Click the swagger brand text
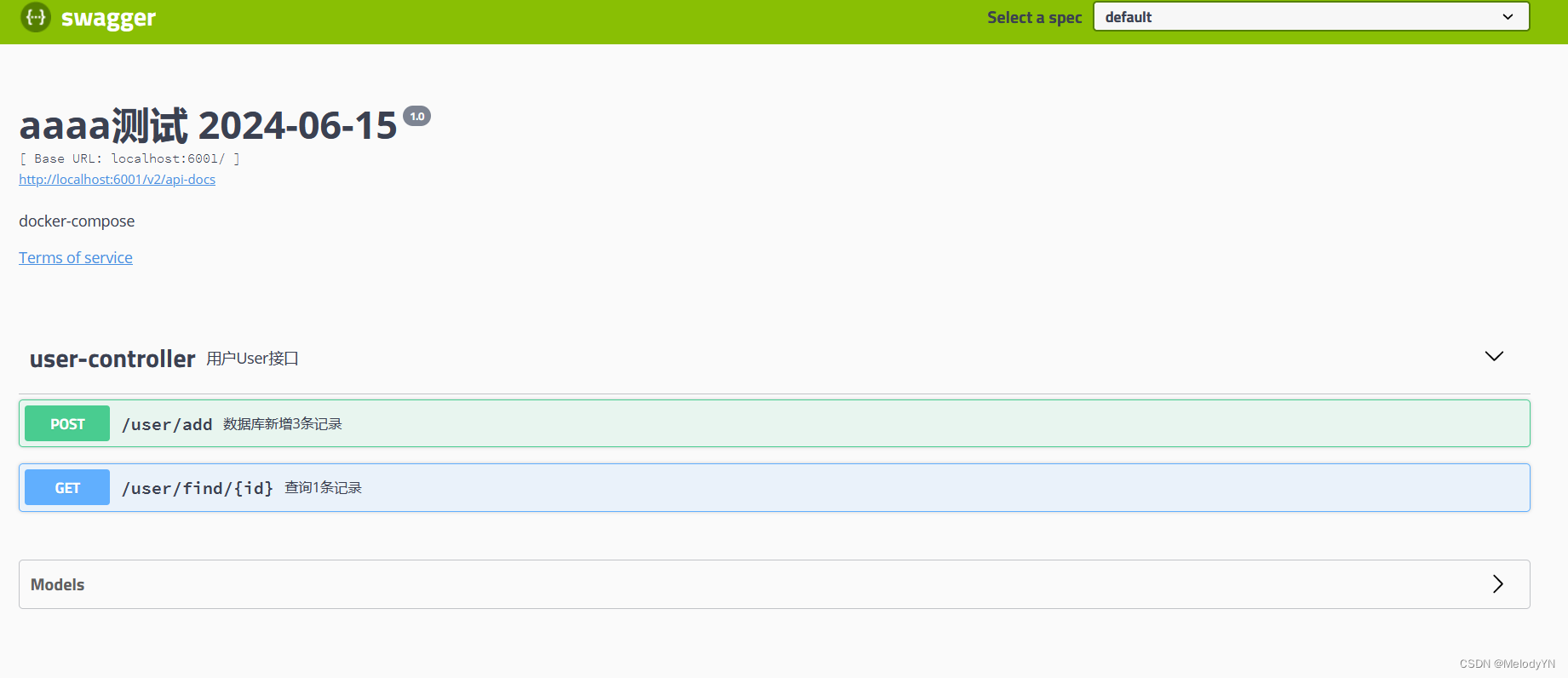 coord(108,19)
